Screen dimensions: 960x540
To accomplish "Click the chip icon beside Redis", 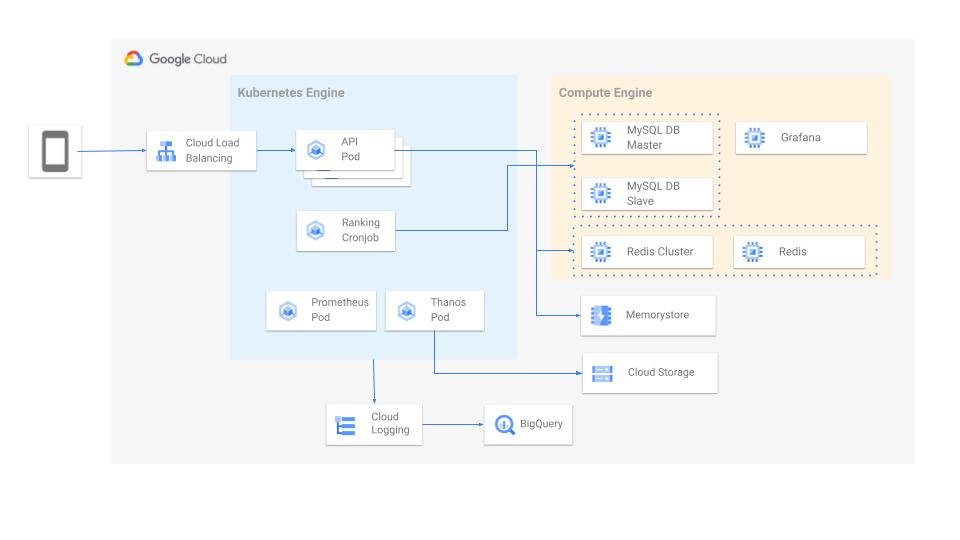I will (752, 252).
